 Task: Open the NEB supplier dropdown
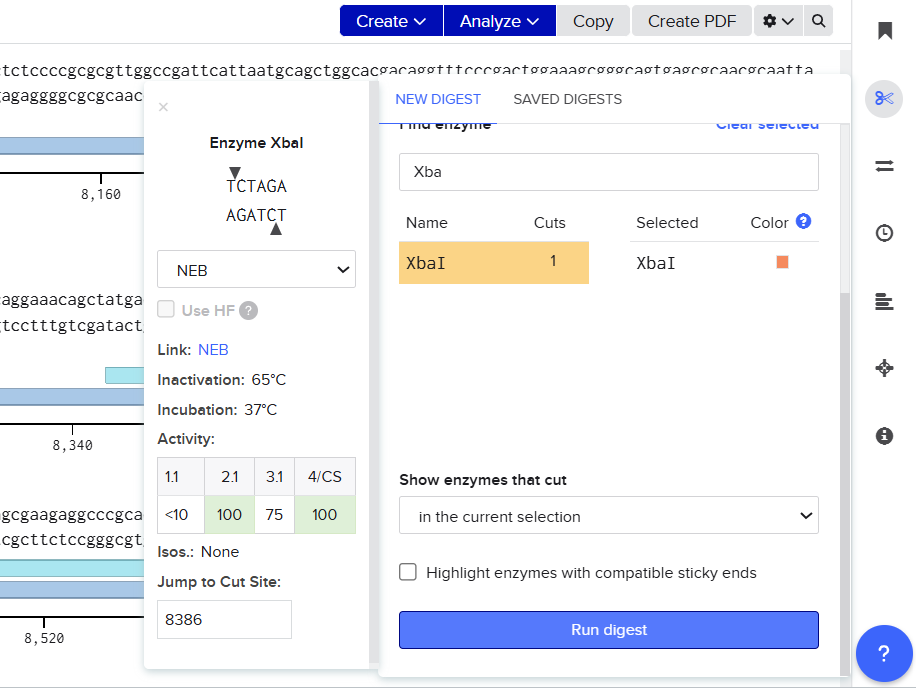click(x=256, y=269)
